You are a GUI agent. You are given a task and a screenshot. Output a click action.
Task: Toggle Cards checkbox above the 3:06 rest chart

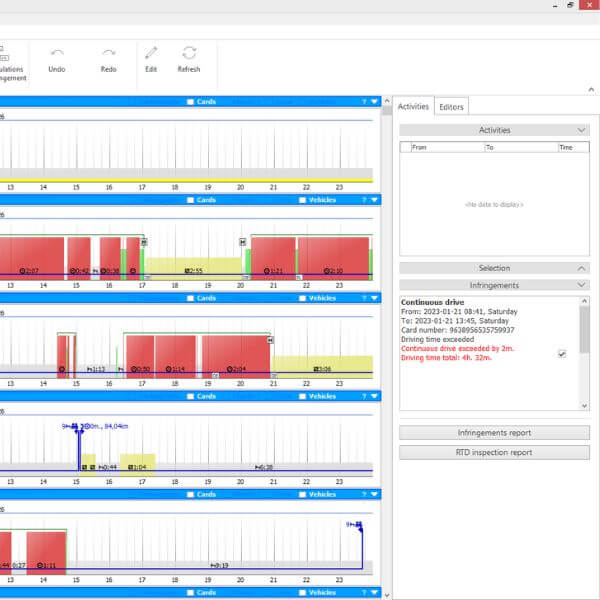click(x=190, y=298)
